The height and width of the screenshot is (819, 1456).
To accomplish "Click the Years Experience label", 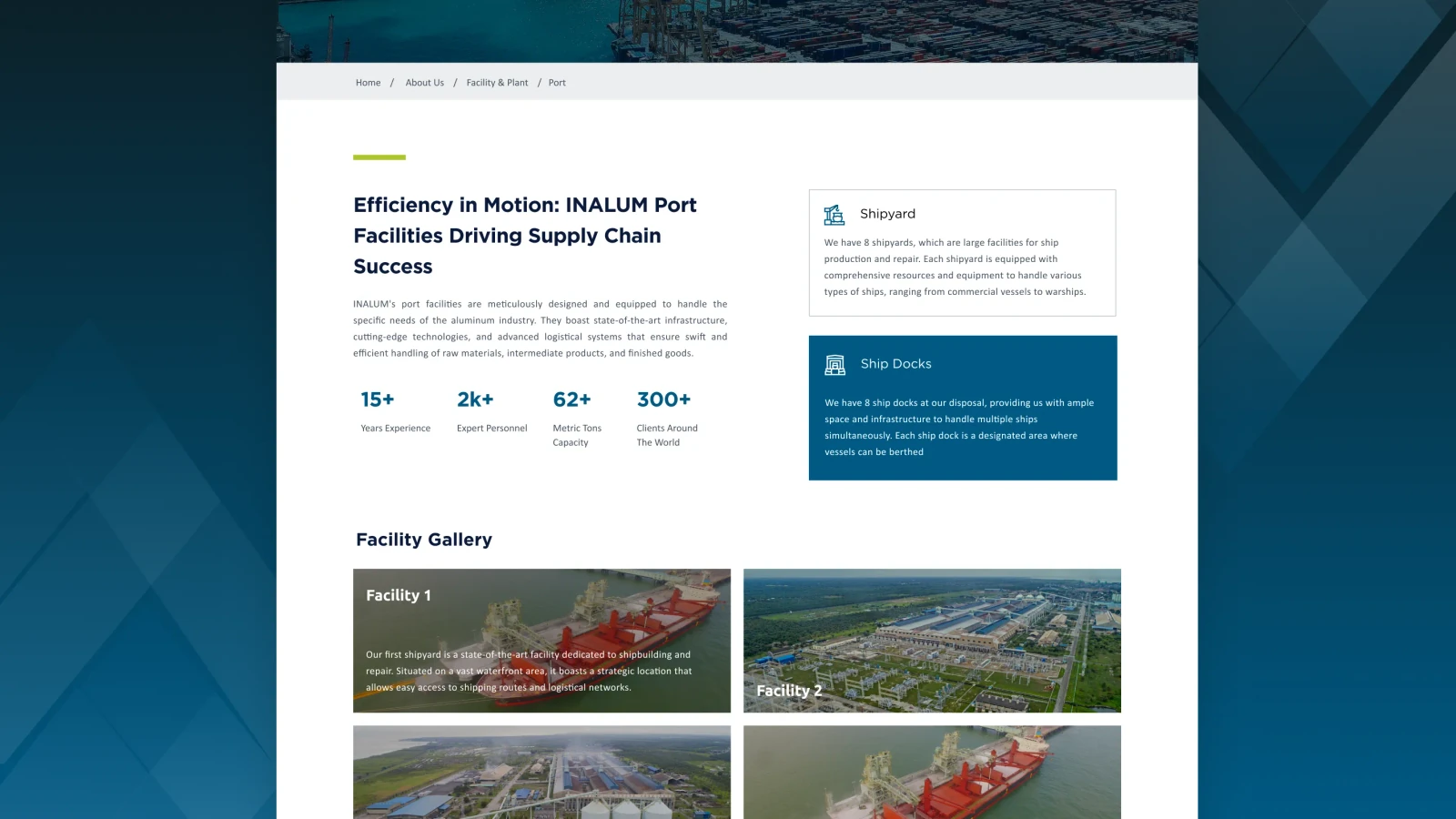I will click(396, 429).
